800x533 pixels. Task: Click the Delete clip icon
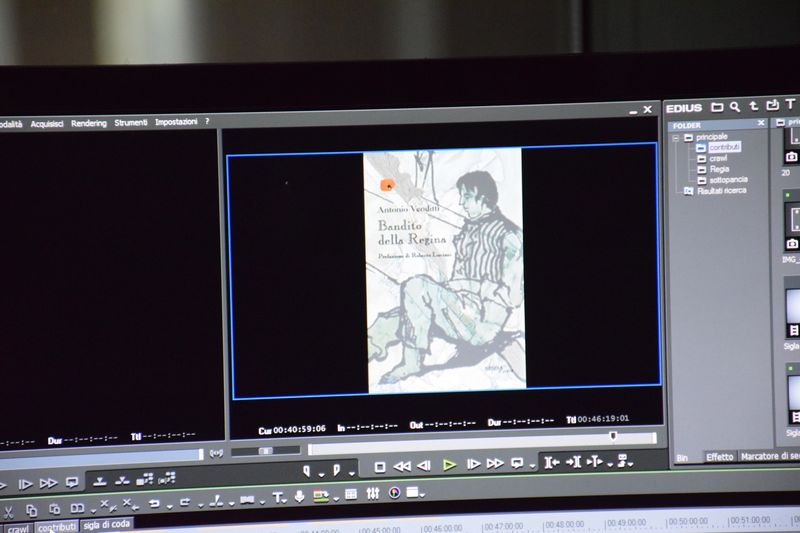108,506
